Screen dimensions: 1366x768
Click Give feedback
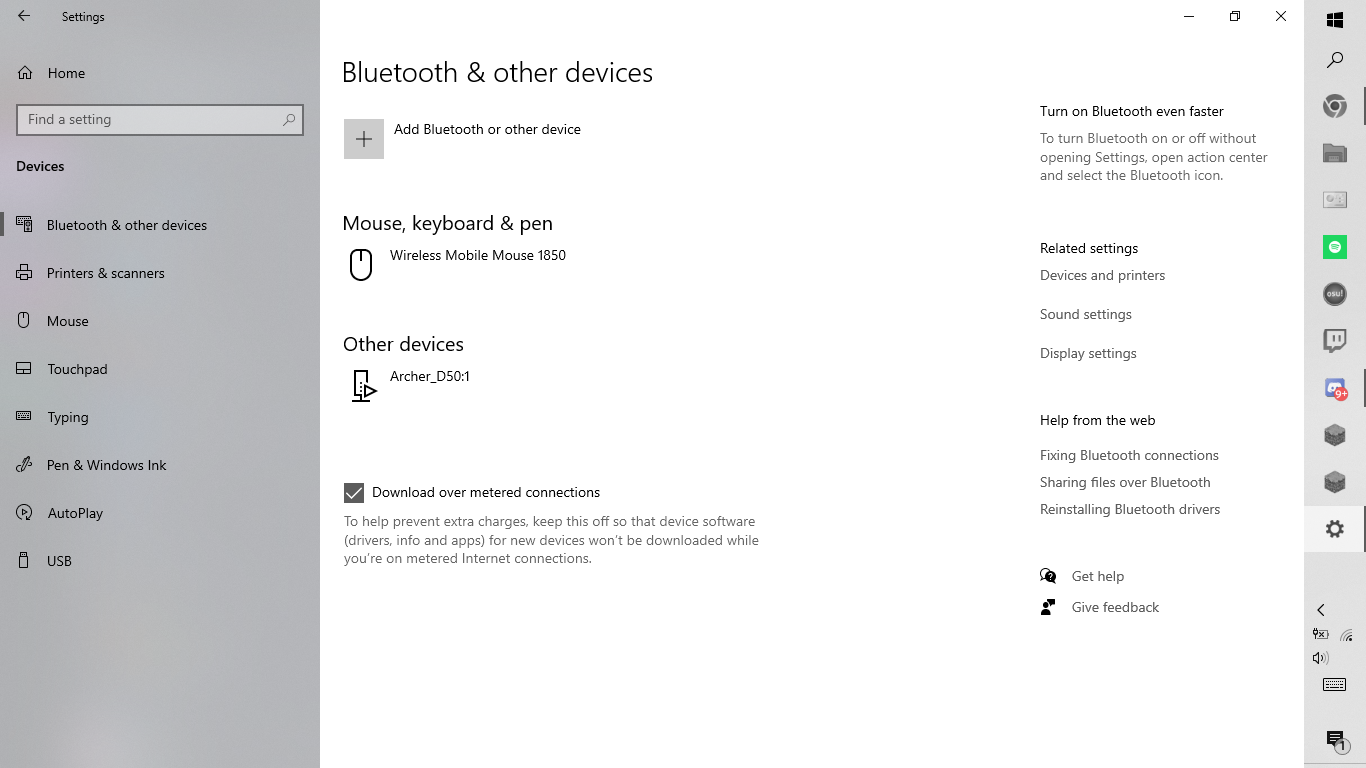1115,607
